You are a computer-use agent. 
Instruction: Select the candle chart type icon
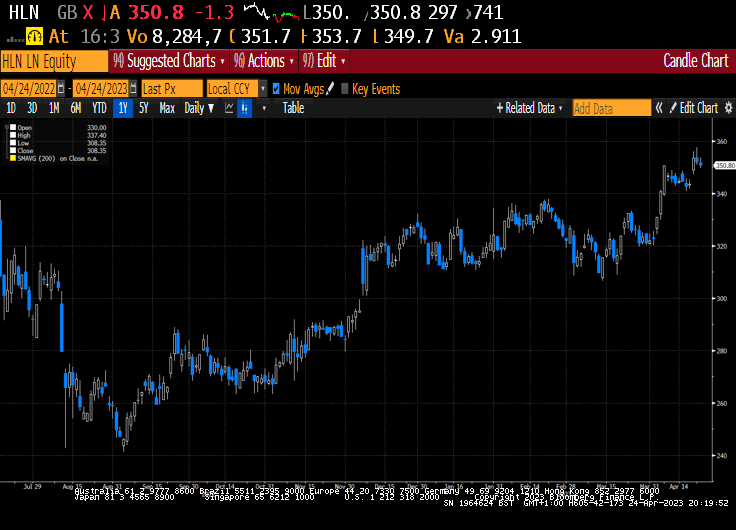pyautogui.click(x=245, y=108)
